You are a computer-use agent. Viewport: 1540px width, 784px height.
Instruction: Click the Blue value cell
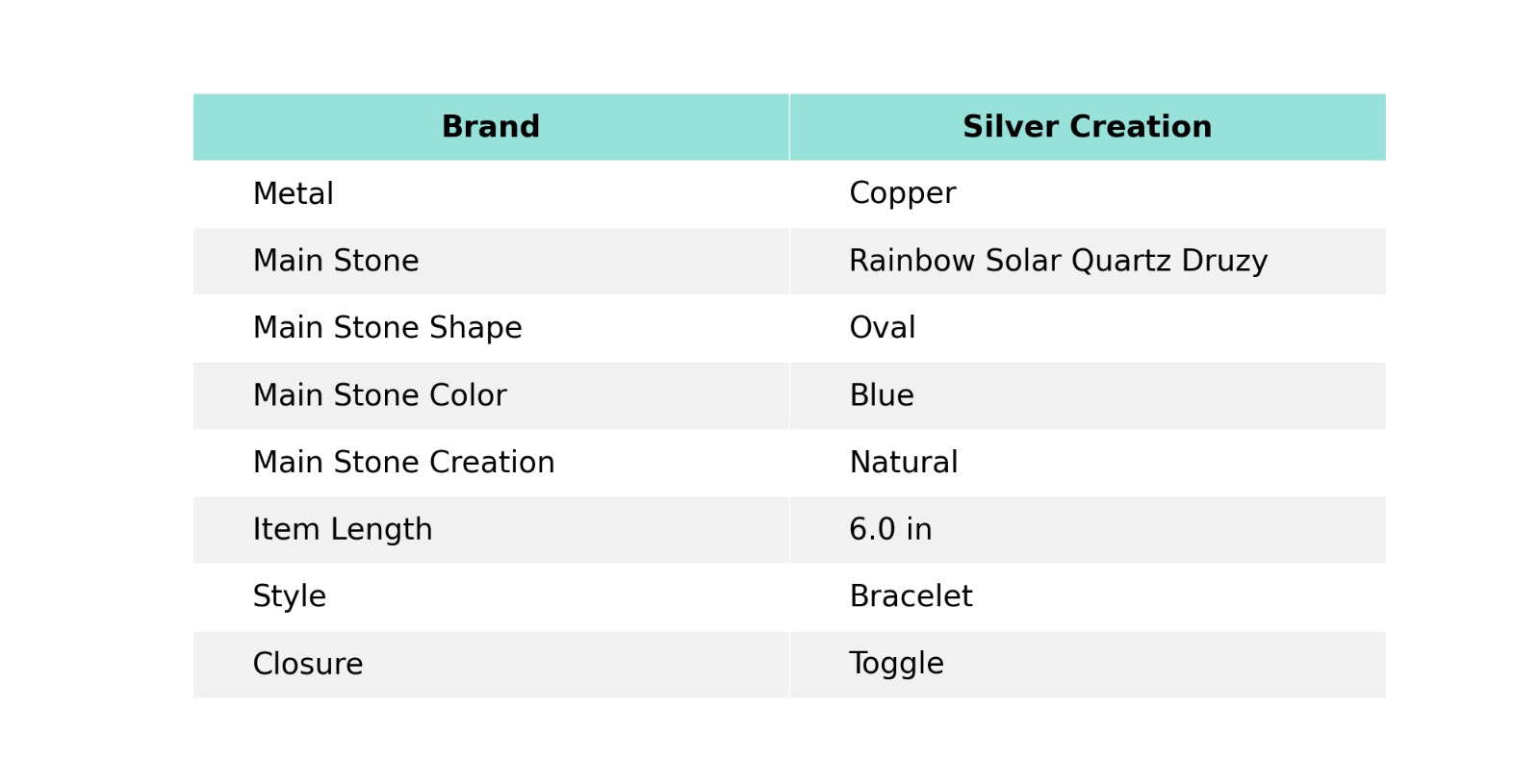[x=1088, y=395]
